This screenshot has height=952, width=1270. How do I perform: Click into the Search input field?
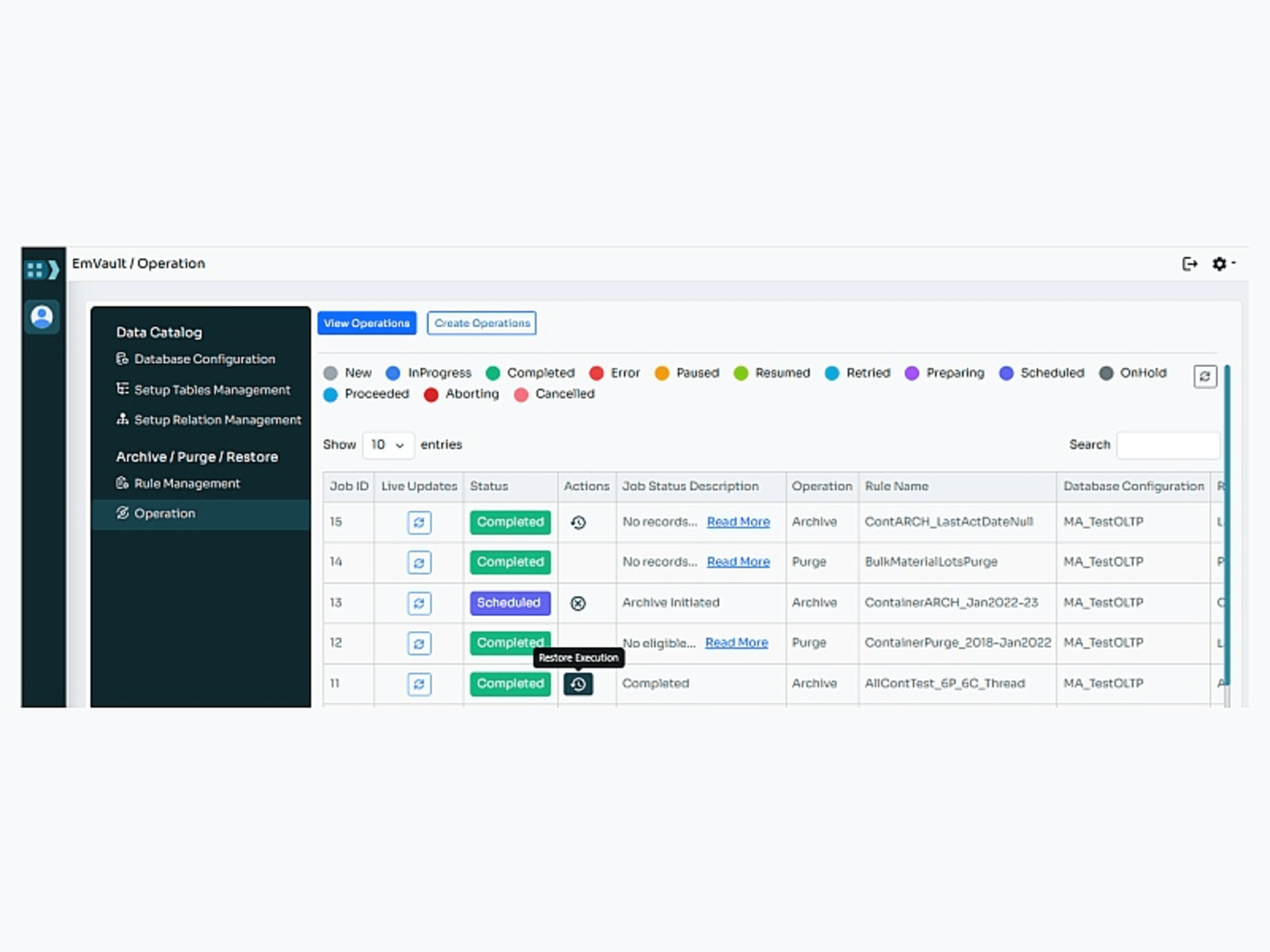click(x=1167, y=445)
